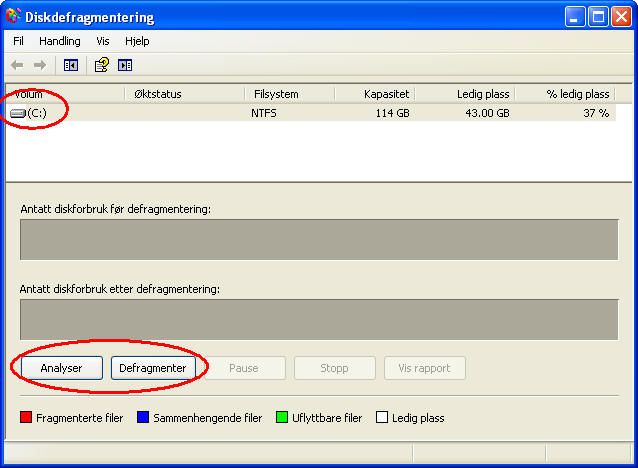Sort by the Øktstatus column header
The width and height of the screenshot is (638, 468).
click(x=185, y=94)
